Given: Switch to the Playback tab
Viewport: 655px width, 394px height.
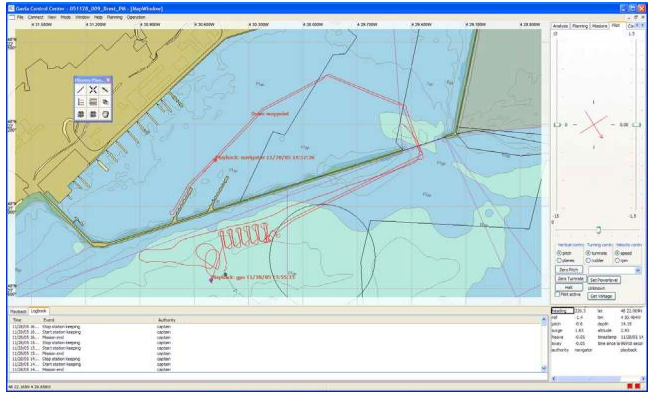Looking at the screenshot, I should pyautogui.click(x=18, y=311).
